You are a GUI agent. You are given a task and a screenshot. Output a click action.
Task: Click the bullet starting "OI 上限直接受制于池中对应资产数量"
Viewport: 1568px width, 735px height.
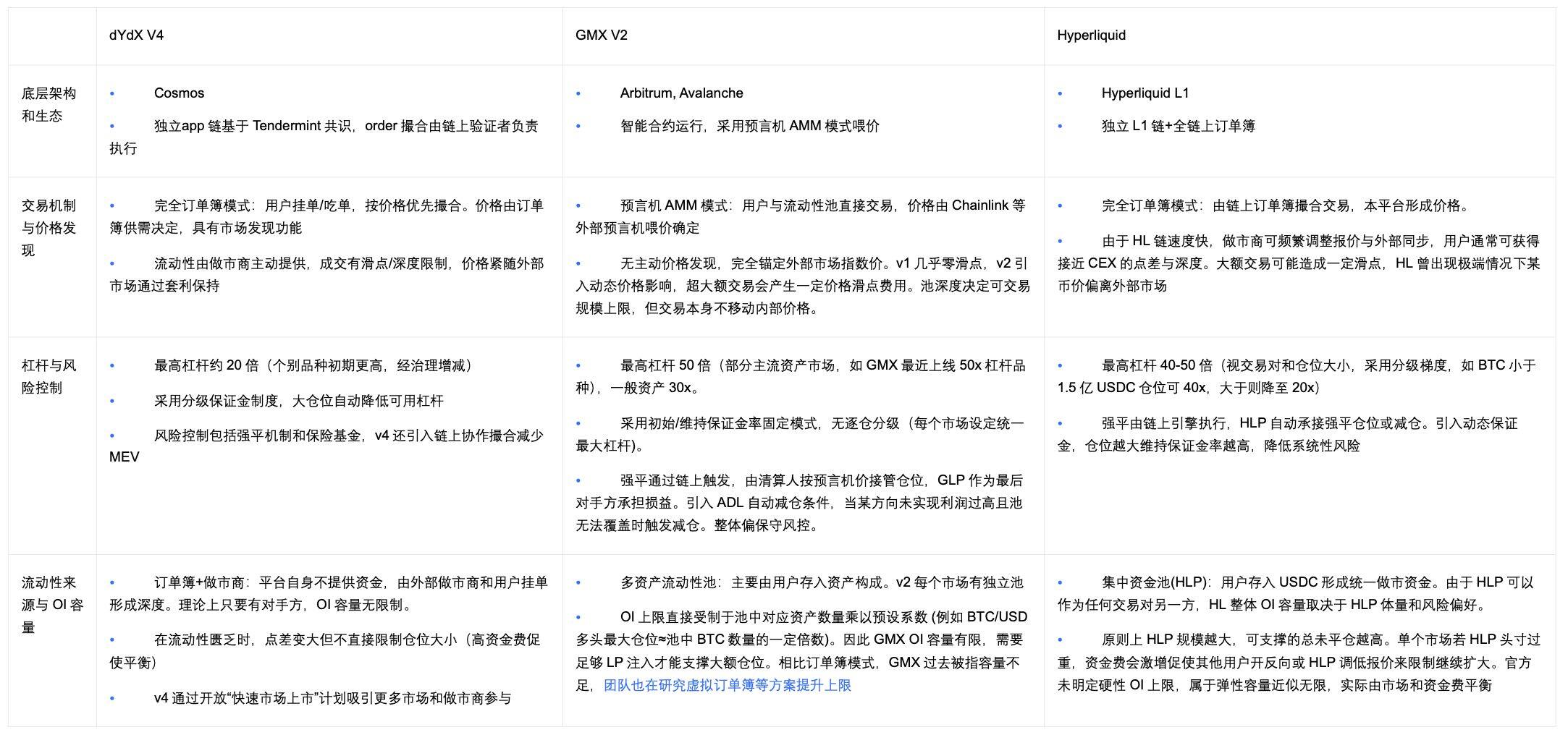801,651
